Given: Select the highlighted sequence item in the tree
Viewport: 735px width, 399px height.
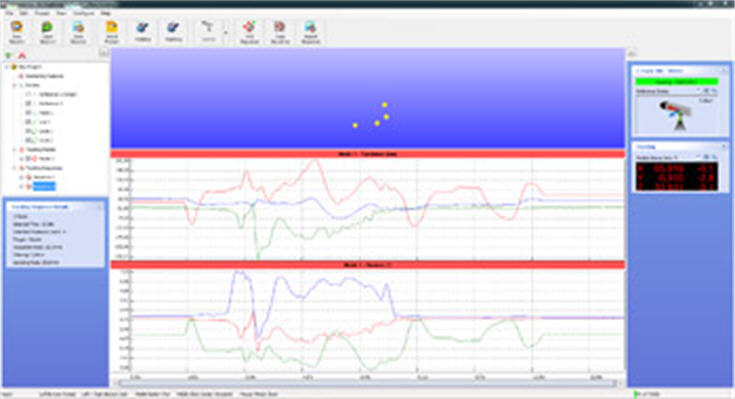Looking at the screenshot, I should 44,187.
